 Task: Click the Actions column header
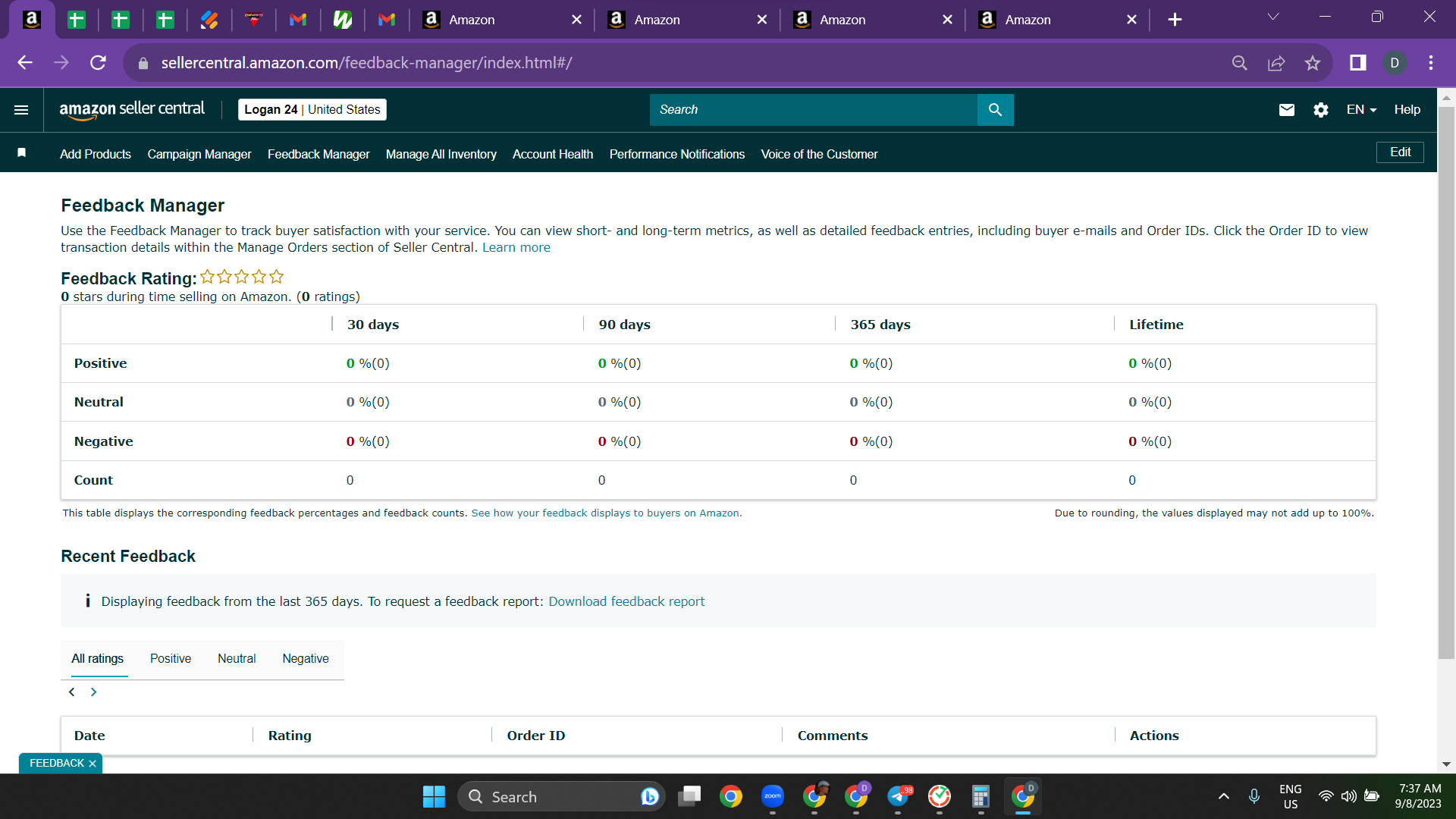[1154, 736]
